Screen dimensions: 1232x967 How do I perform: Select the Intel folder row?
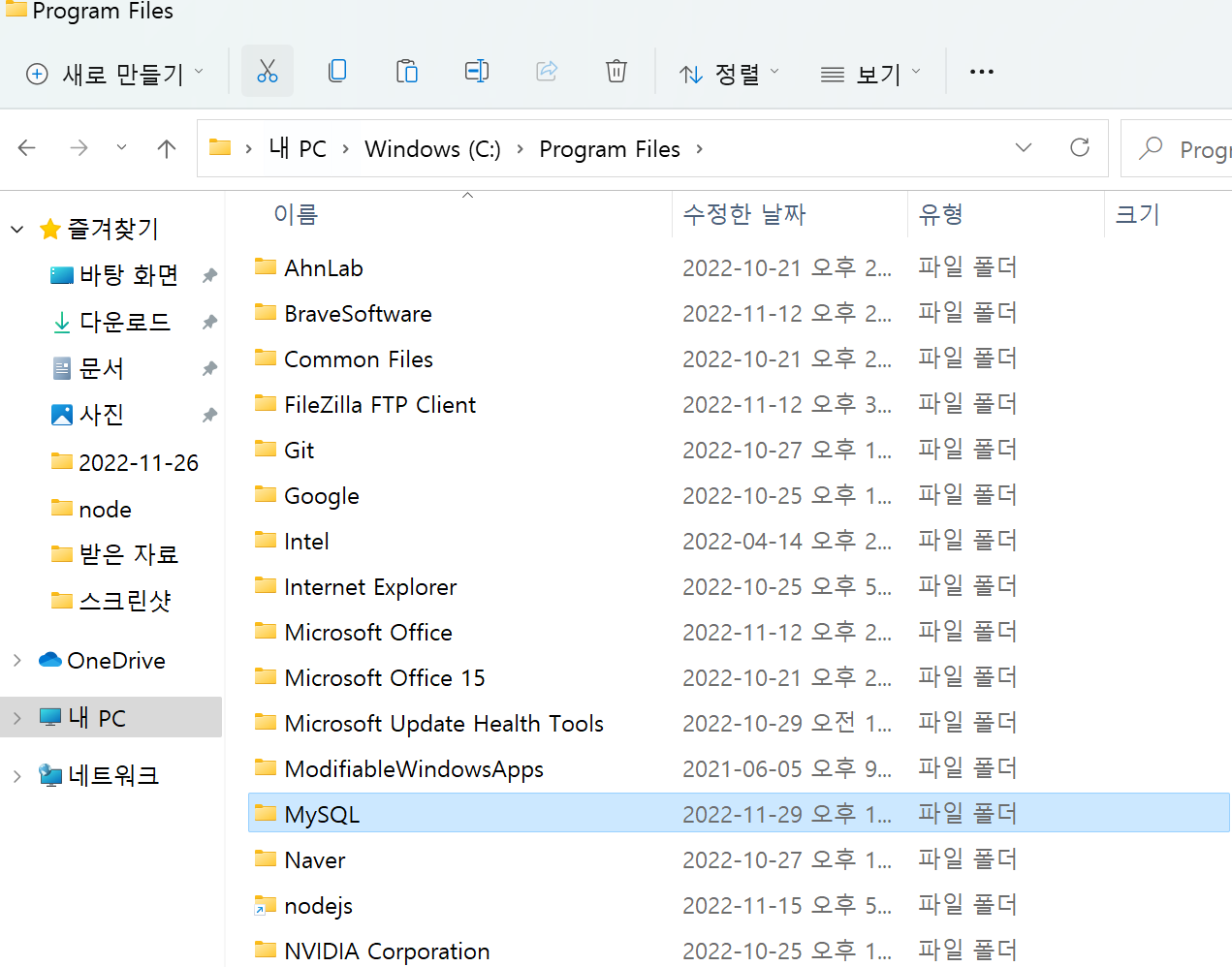(739, 541)
